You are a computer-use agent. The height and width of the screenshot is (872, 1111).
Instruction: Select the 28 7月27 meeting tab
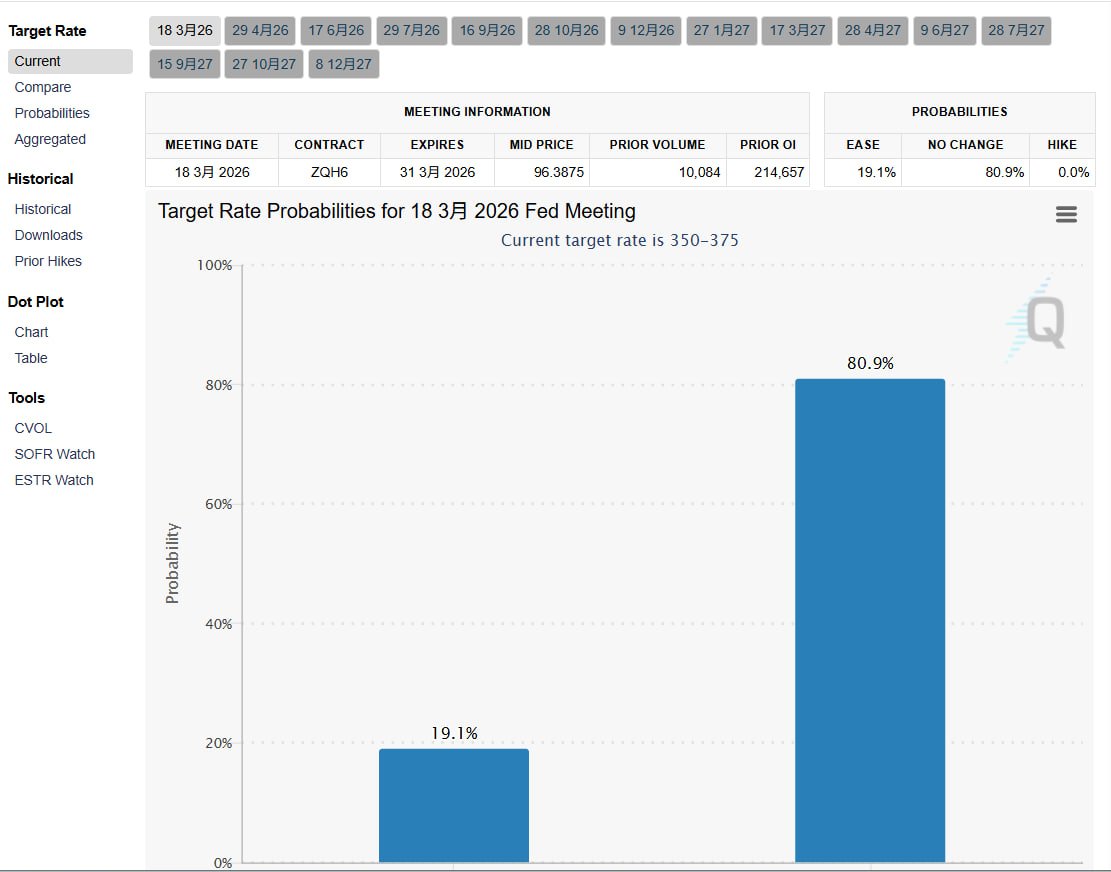click(1016, 30)
